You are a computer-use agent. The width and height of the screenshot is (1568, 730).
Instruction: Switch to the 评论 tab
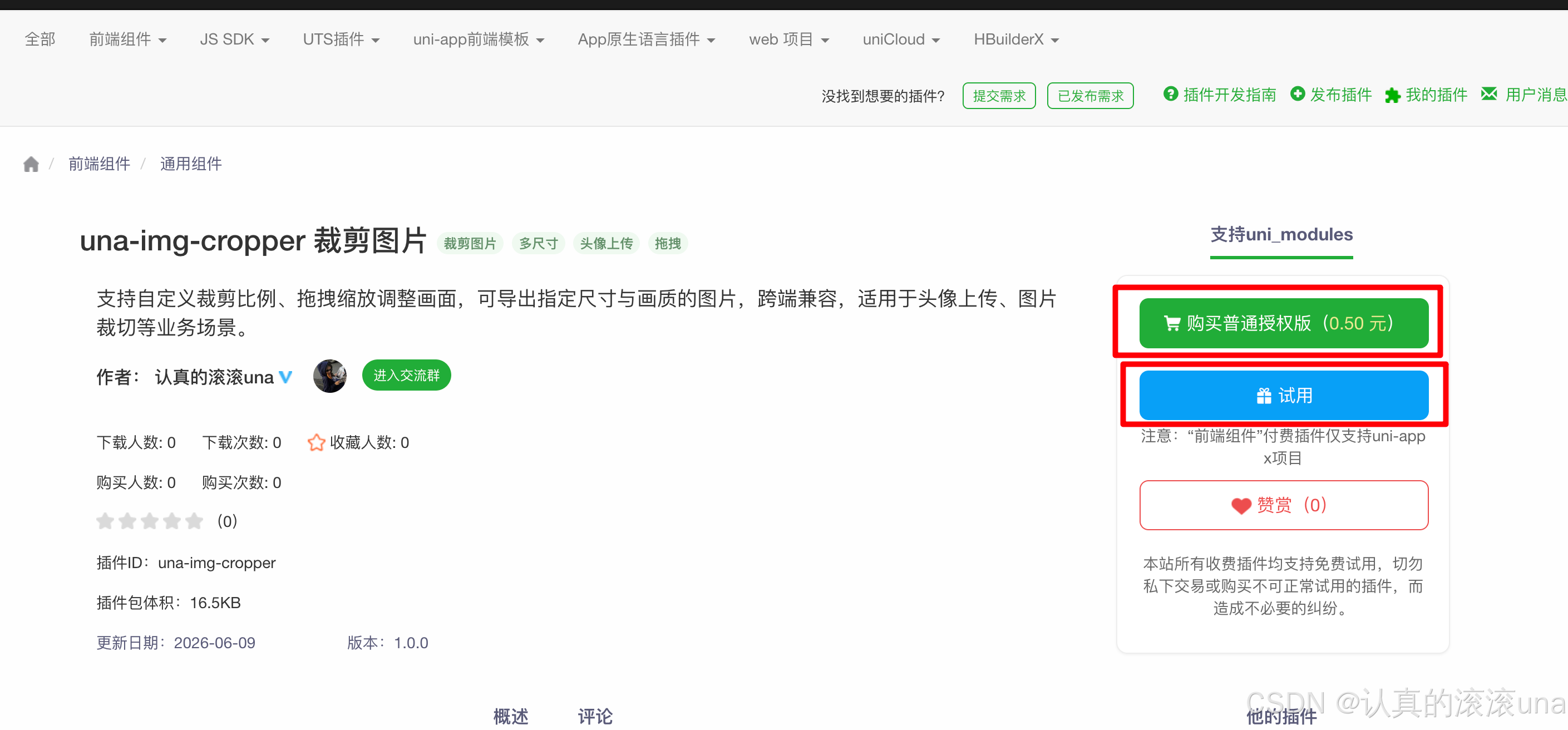(x=595, y=717)
